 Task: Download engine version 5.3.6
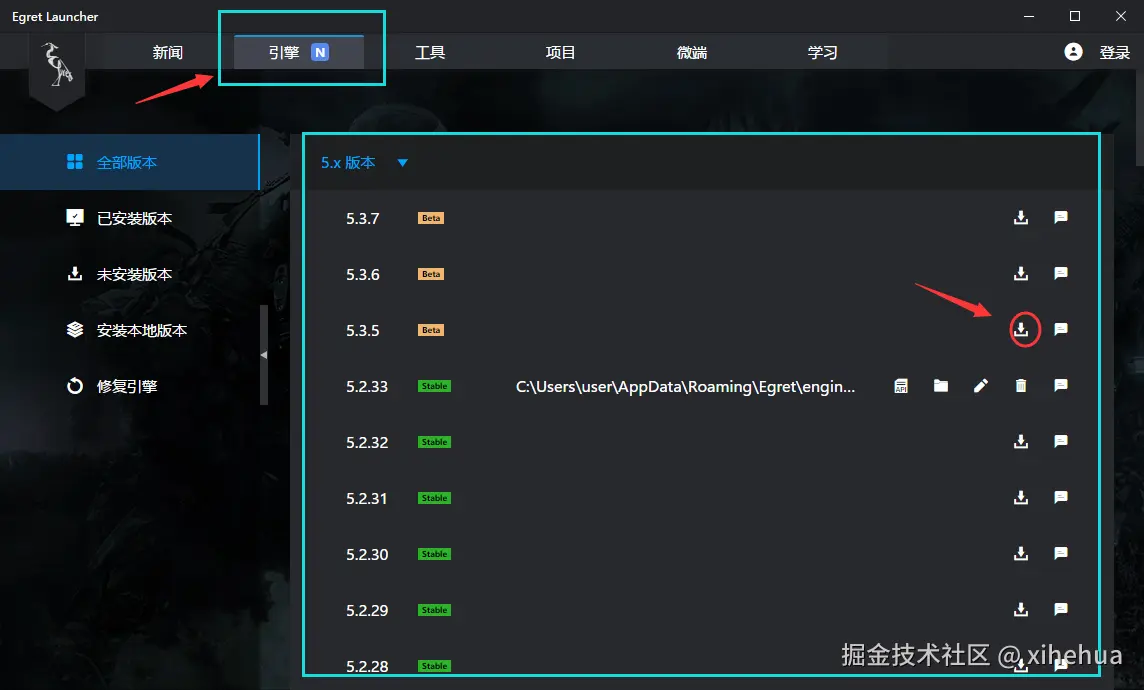click(x=1021, y=274)
